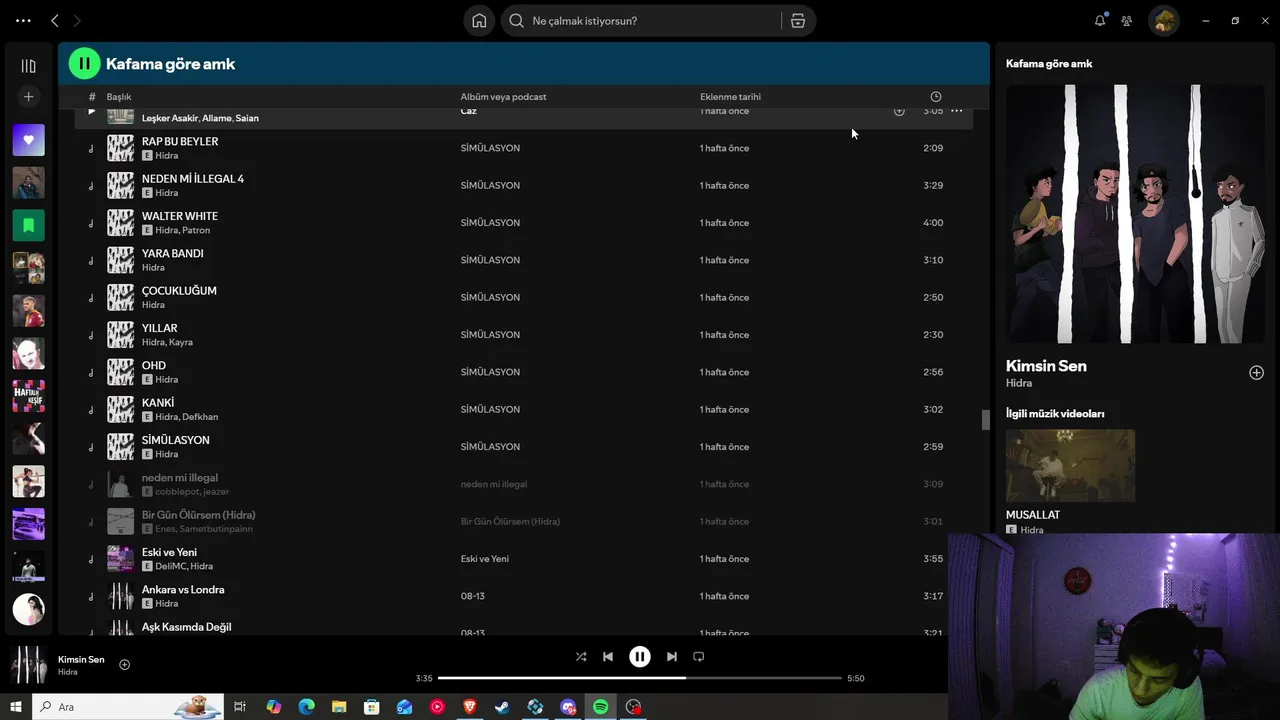This screenshot has height=720, width=1280.
Task: Skip to the previous track
Action: point(608,657)
